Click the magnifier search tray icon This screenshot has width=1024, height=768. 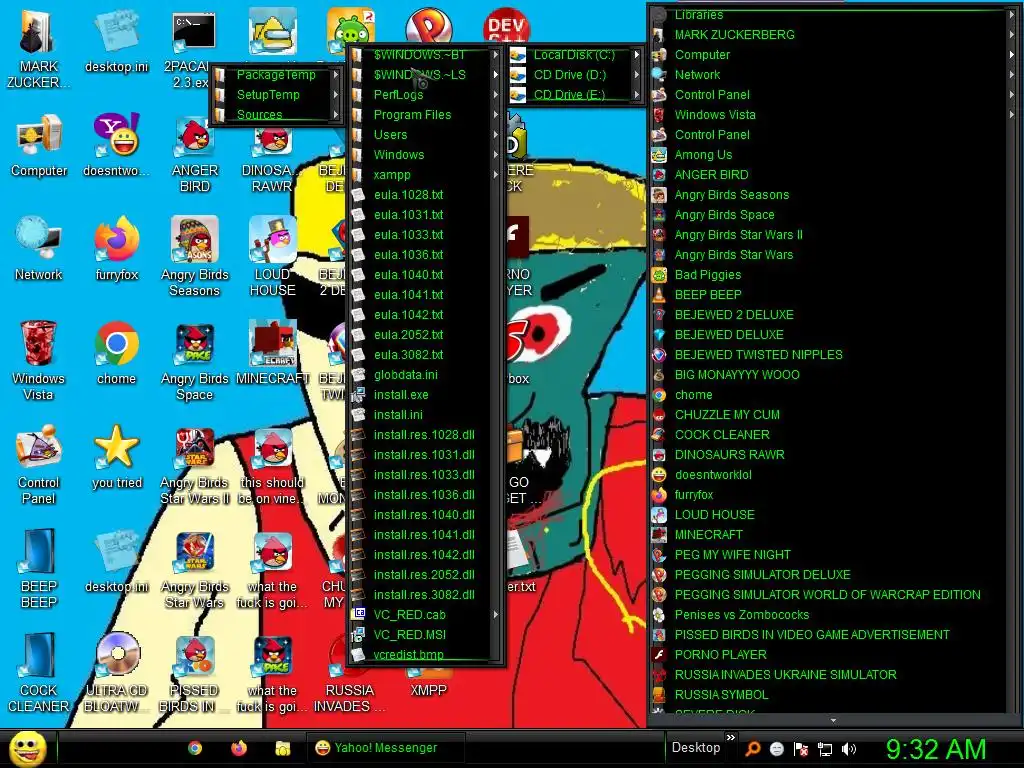coord(753,748)
